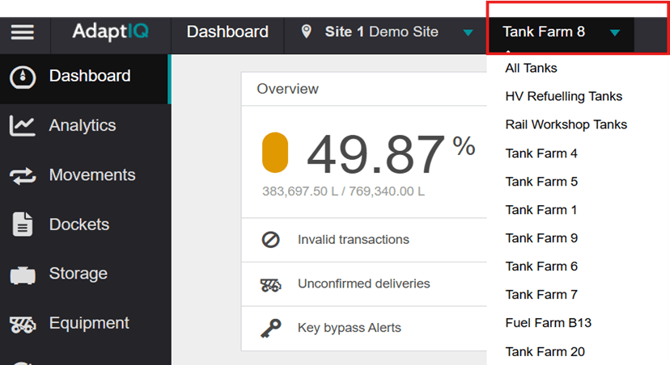Image resolution: width=670 pixels, height=365 pixels.
Task: Open the hamburger menu icon
Action: point(22,32)
